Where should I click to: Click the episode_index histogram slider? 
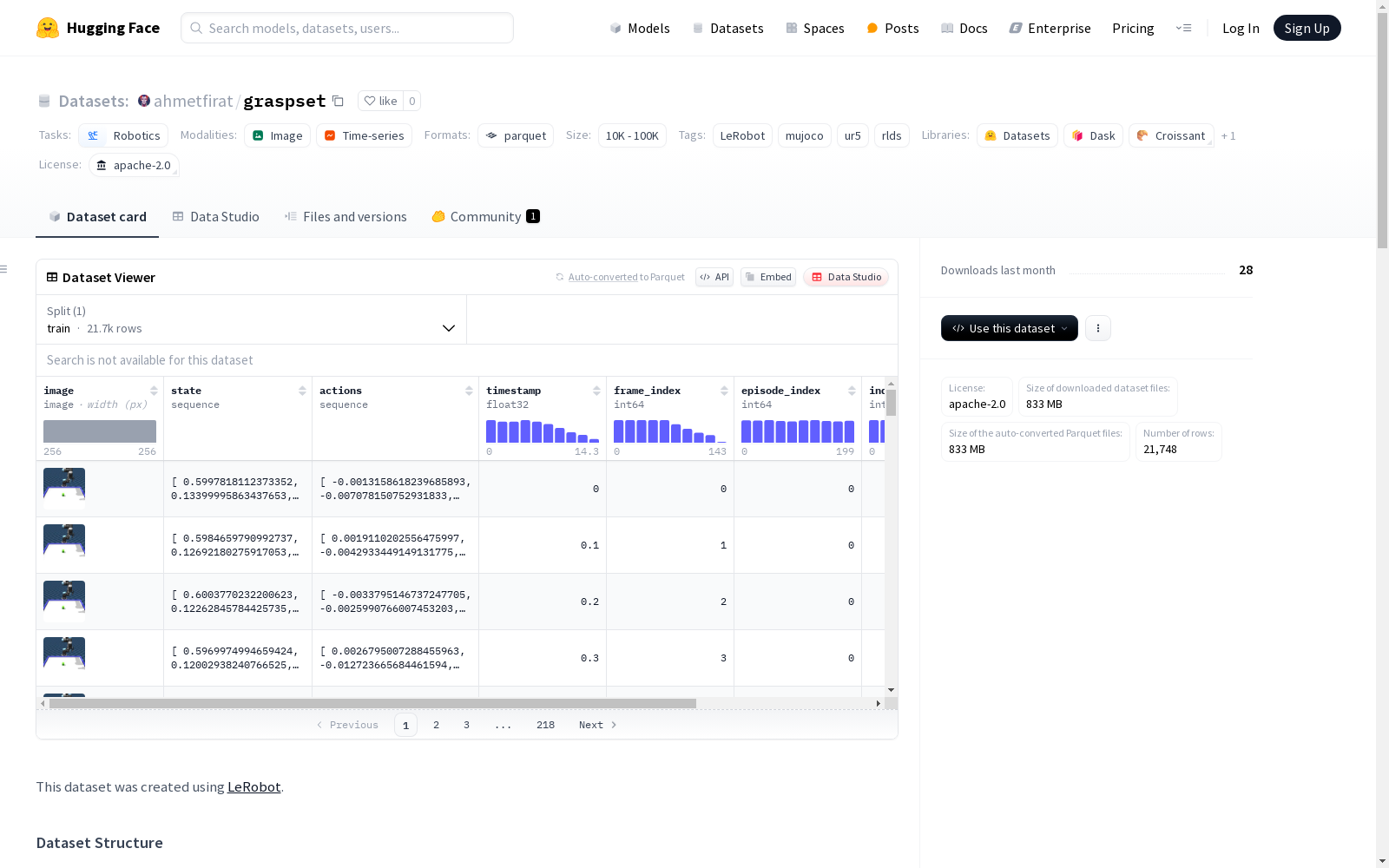(x=798, y=431)
